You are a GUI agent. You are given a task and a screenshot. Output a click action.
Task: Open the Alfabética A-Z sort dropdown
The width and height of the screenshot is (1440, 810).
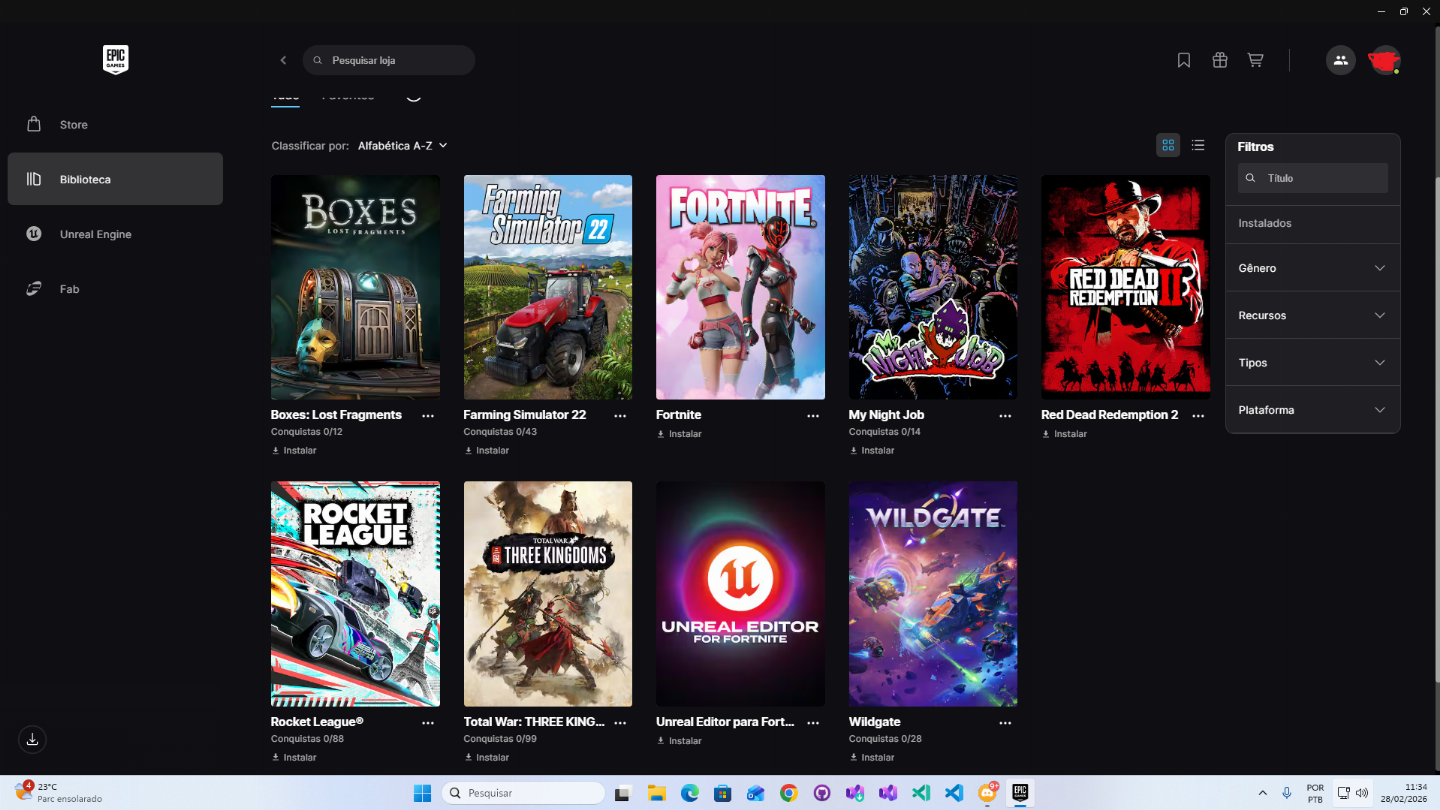click(403, 145)
